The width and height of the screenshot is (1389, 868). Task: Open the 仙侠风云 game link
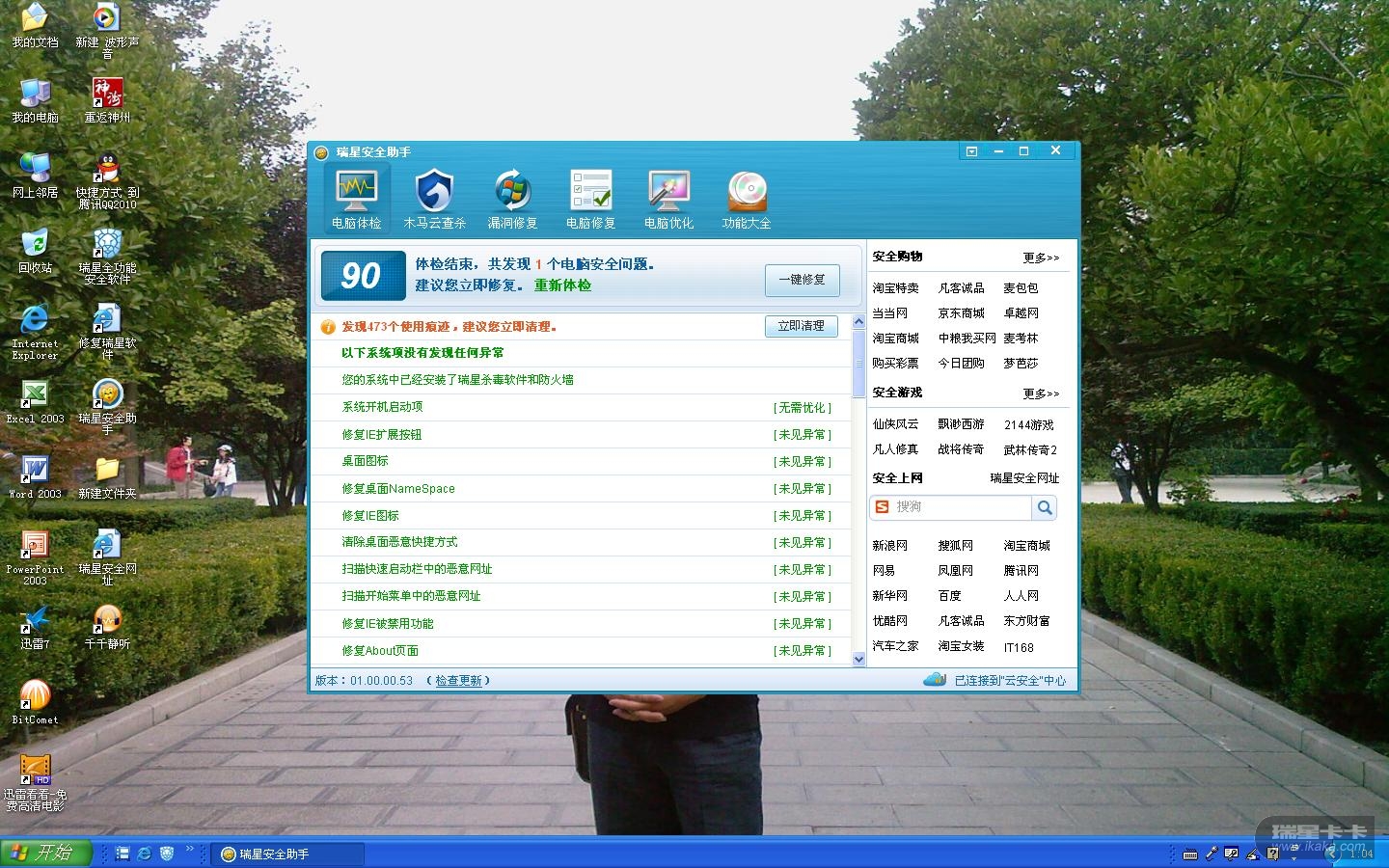coord(895,424)
